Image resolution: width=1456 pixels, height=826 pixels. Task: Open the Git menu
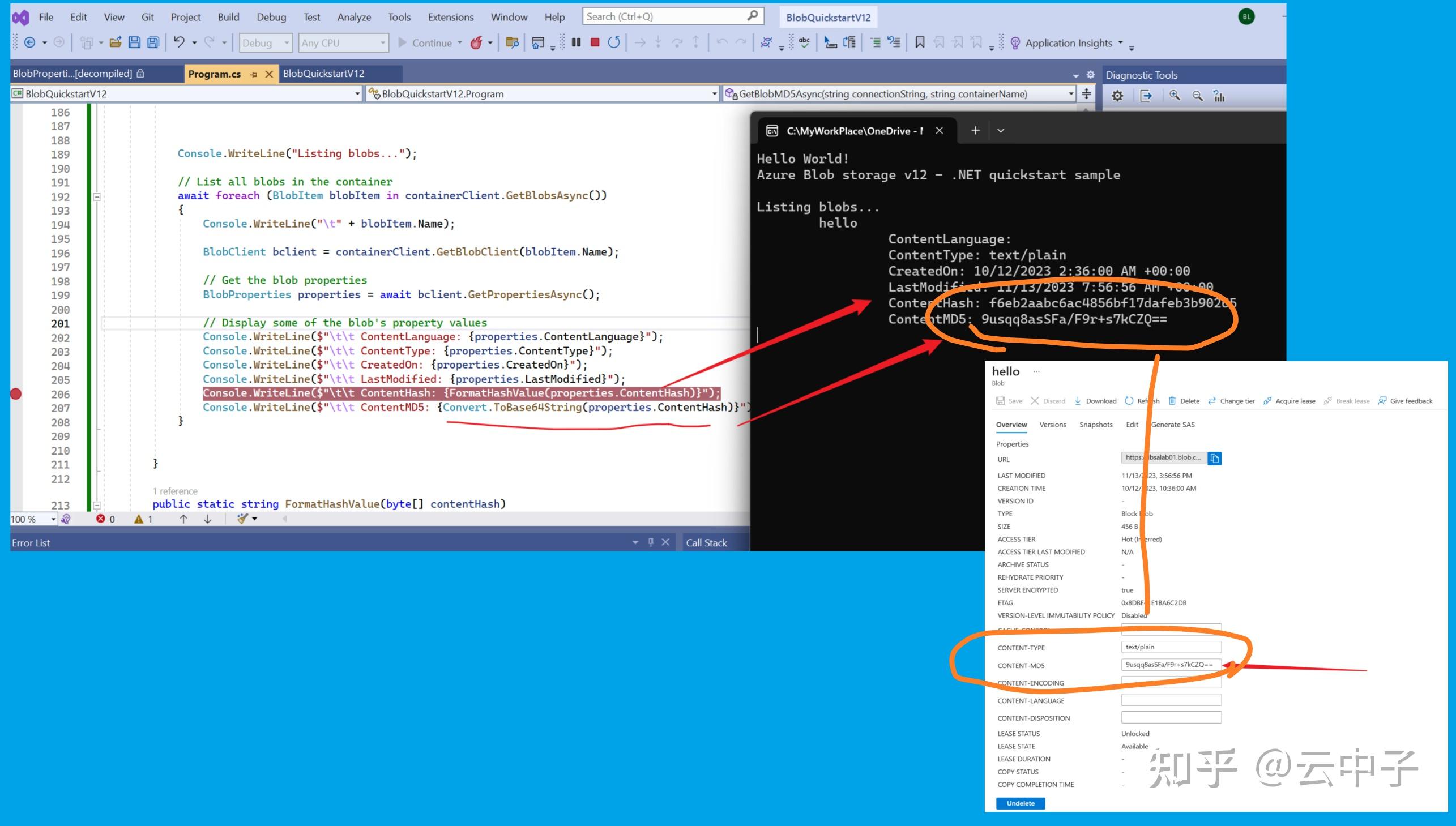[x=147, y=17]
